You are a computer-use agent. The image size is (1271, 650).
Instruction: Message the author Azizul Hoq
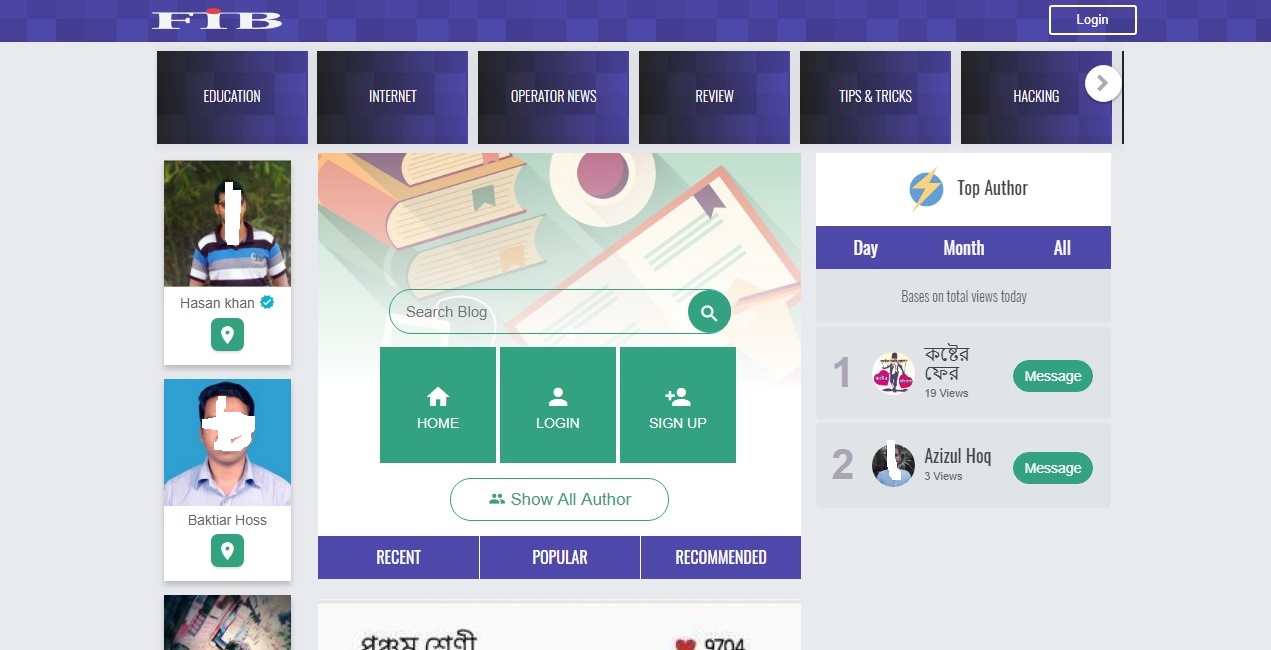click(x=1053, y=468)
